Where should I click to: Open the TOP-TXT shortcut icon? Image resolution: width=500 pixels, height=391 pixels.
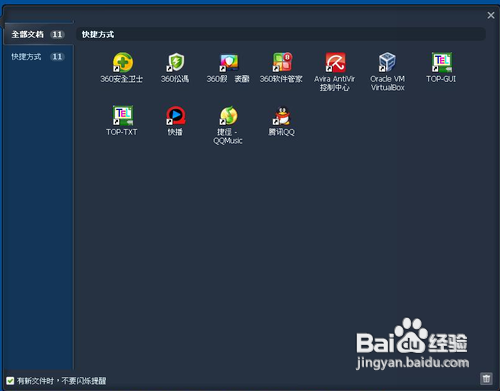pyautogui.click(x=122, y=115)
